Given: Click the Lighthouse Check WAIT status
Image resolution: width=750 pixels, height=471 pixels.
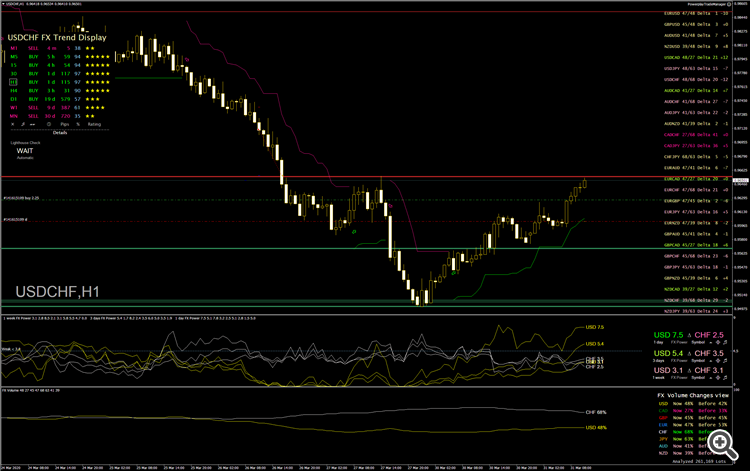Looking at the screenshot, I should point(25,151).
